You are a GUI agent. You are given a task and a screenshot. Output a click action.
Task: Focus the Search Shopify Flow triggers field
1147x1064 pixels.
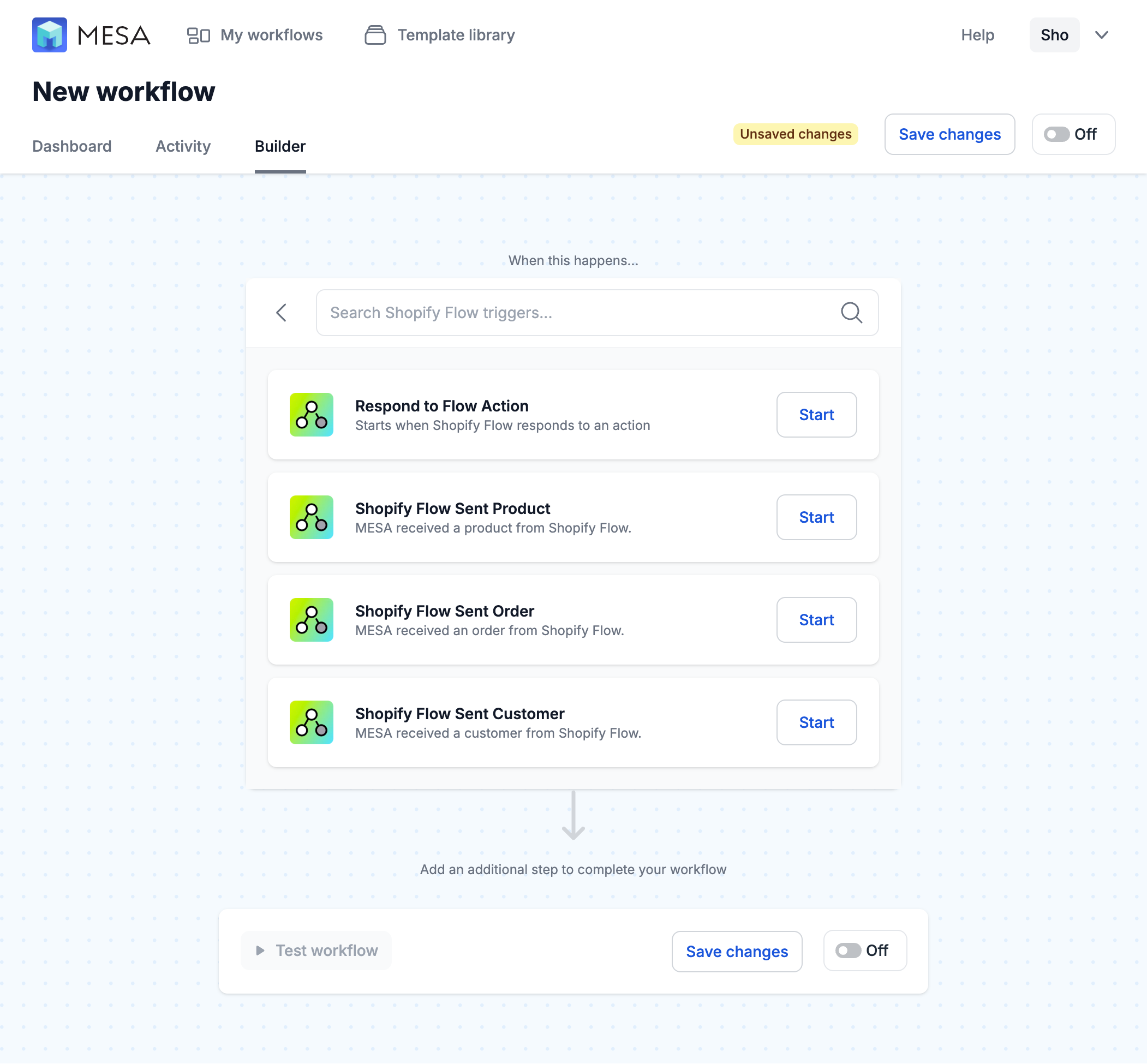pyautogui.click(x=597, y=313)
